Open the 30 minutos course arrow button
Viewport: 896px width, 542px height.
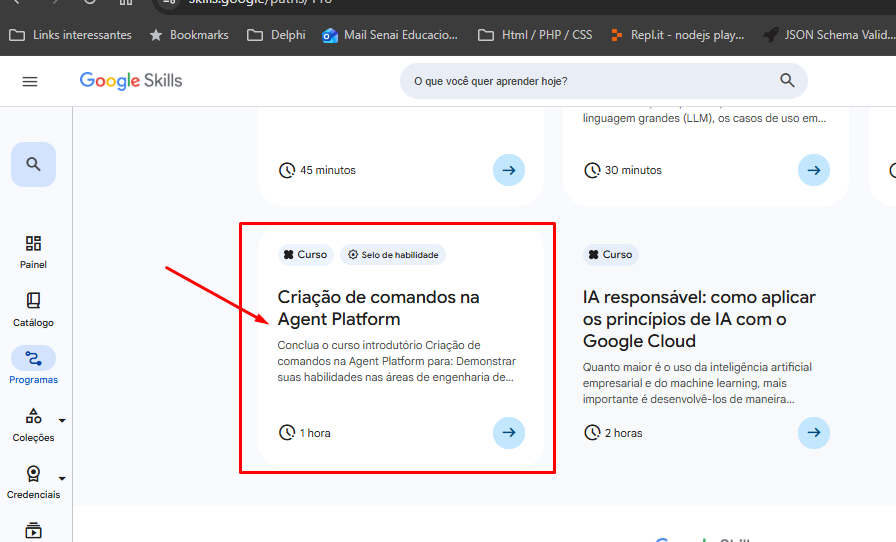click(814, 170)
